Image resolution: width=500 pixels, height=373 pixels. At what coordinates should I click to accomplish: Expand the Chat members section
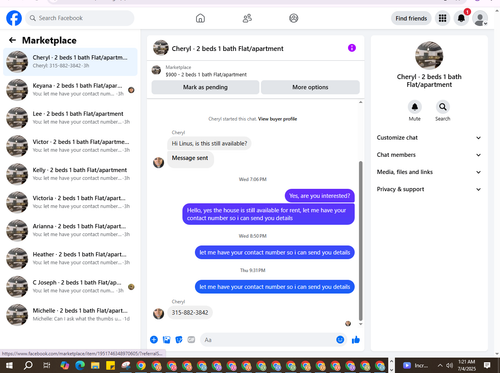(429, 155)
